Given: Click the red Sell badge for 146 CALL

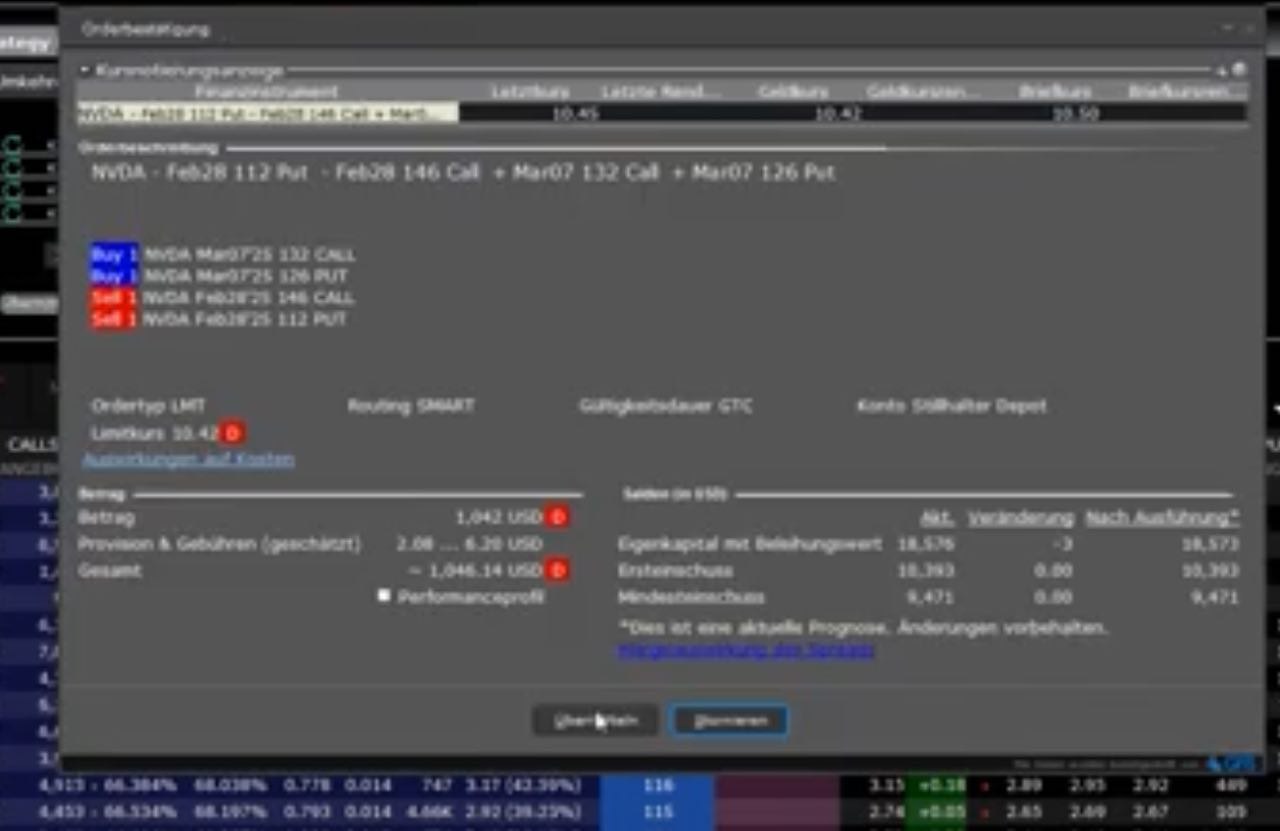Looking at the screenshot, I should pyautogui.click(x=113, y=297).
